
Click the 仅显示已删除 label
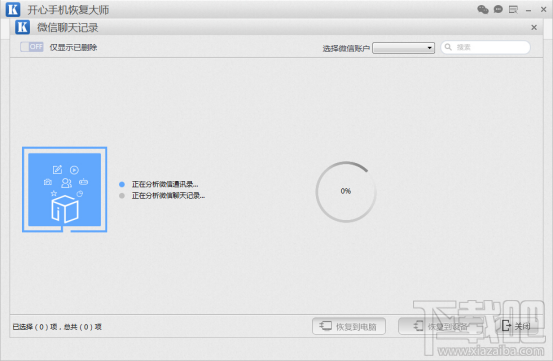73,47
